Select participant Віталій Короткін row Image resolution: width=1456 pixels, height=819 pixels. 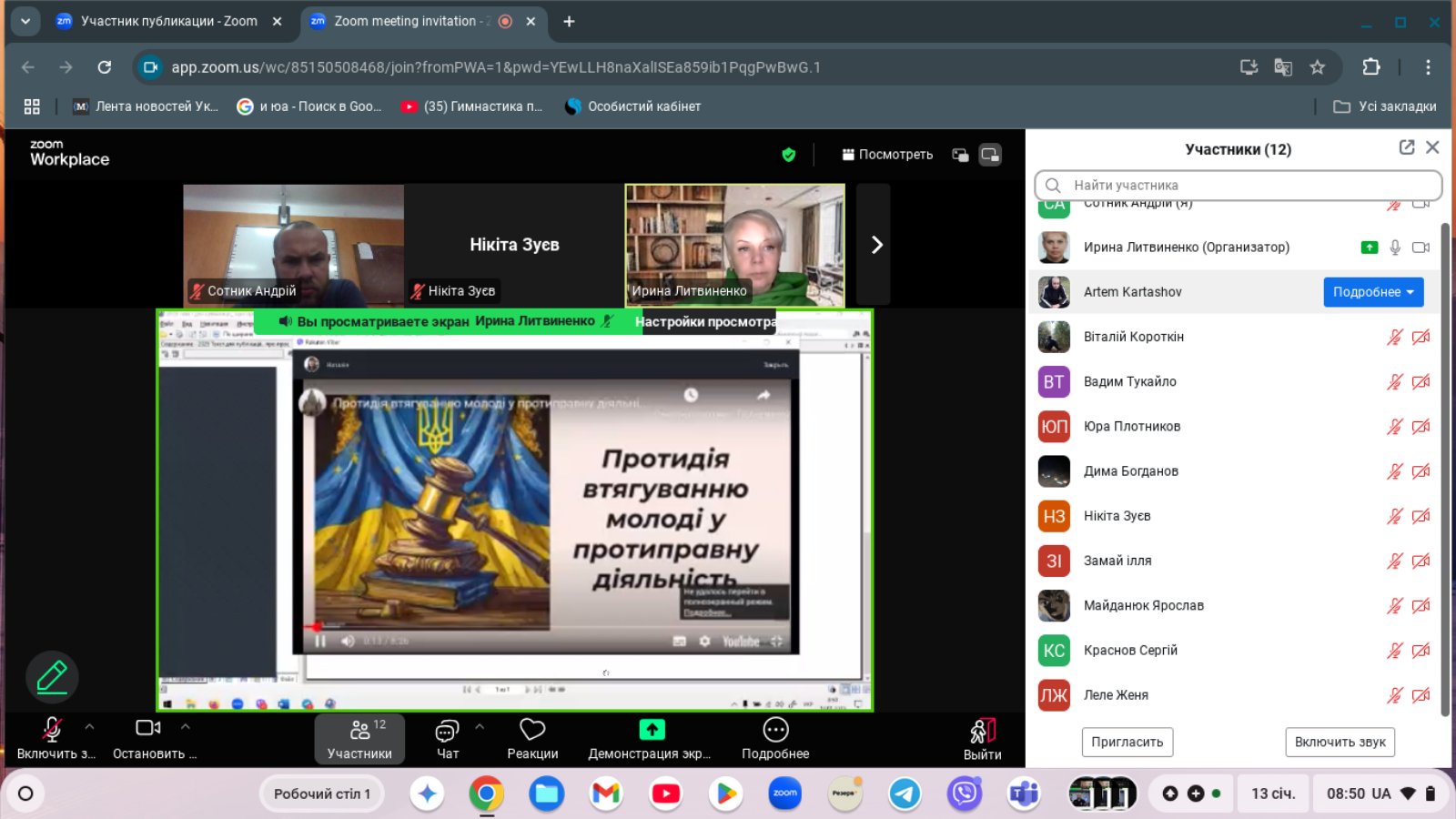(x=1236, y=337)
